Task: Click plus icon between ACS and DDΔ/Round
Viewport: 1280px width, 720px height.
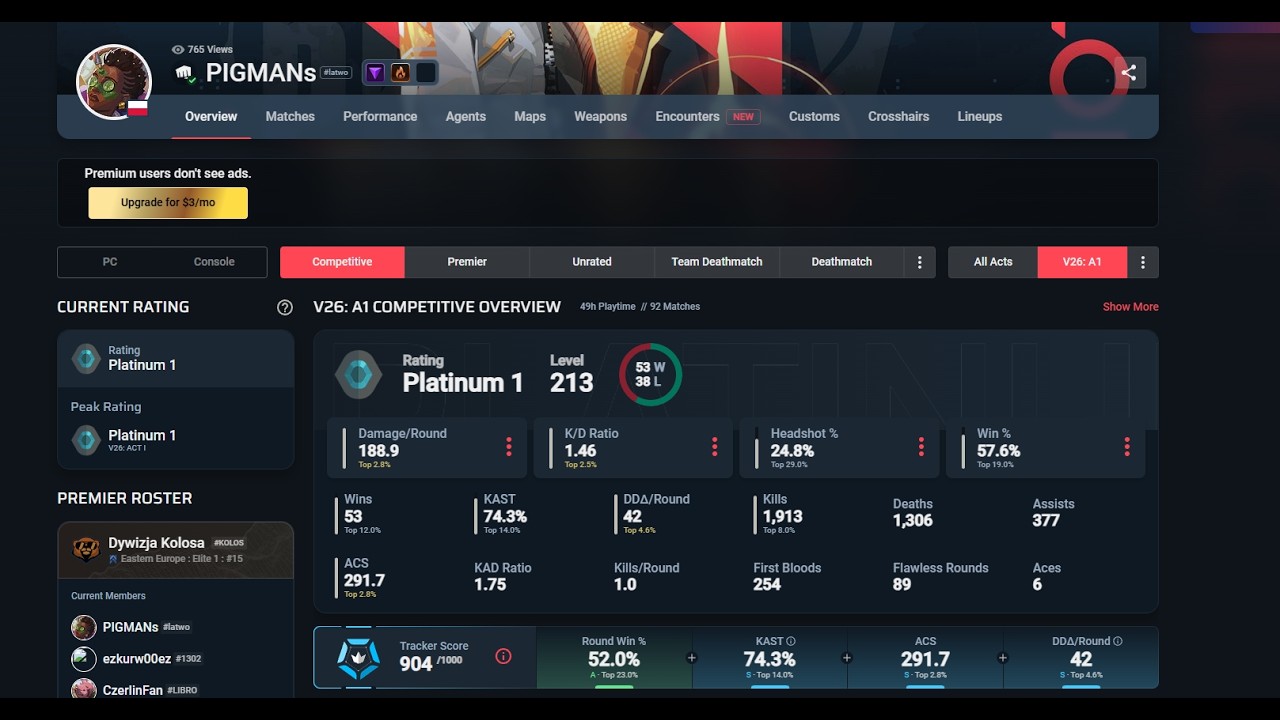Action: tap(1003, 658)
